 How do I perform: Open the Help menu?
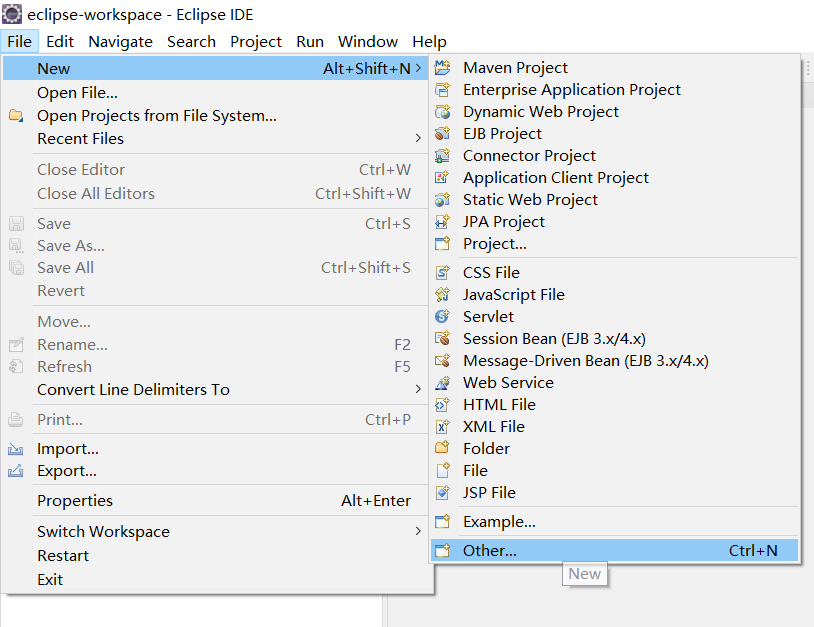429,42
